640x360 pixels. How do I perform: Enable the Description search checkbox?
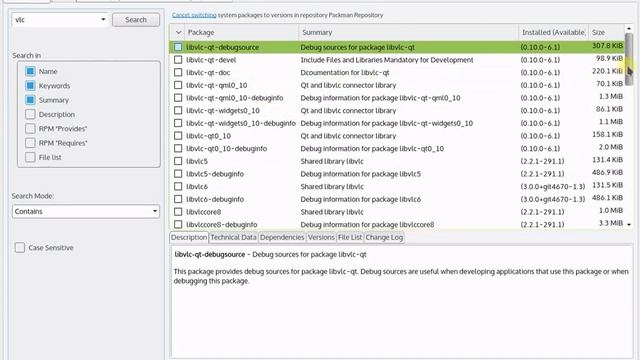click(x=30, y=114)
